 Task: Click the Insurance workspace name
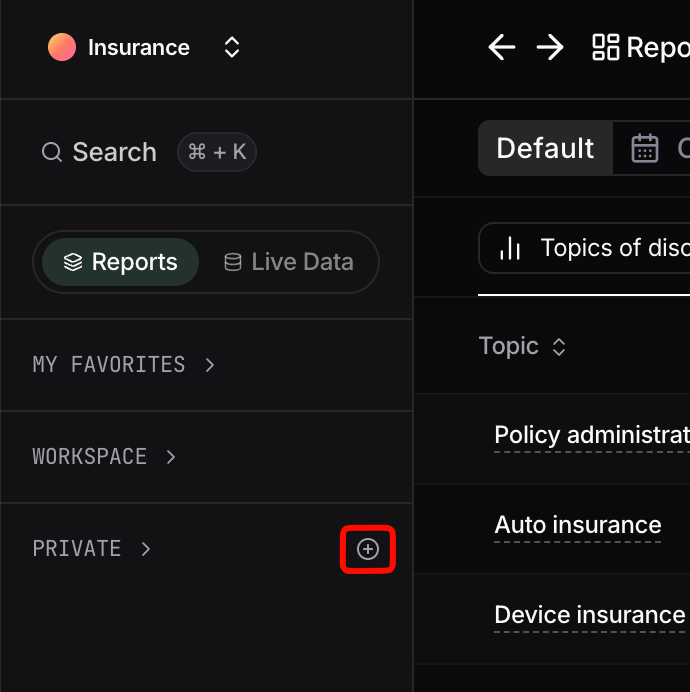point(139,47)
